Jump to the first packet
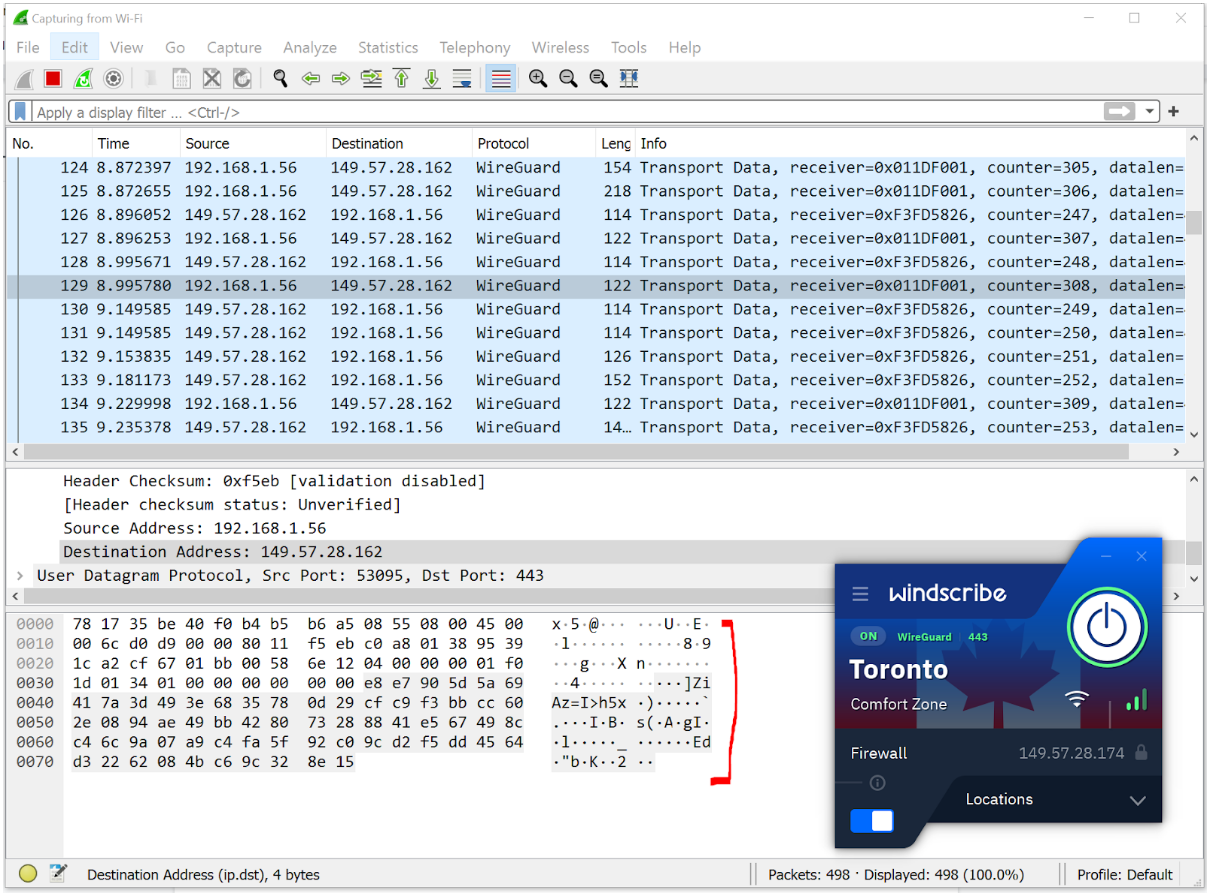The height and width of the screenshot is (893, 1209). (x=402, y=78)
